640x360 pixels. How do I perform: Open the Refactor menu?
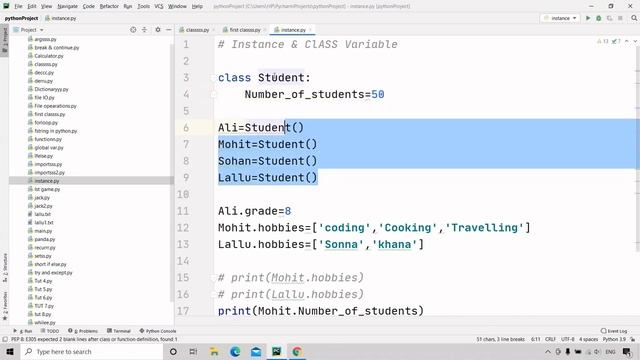[109, 6]
